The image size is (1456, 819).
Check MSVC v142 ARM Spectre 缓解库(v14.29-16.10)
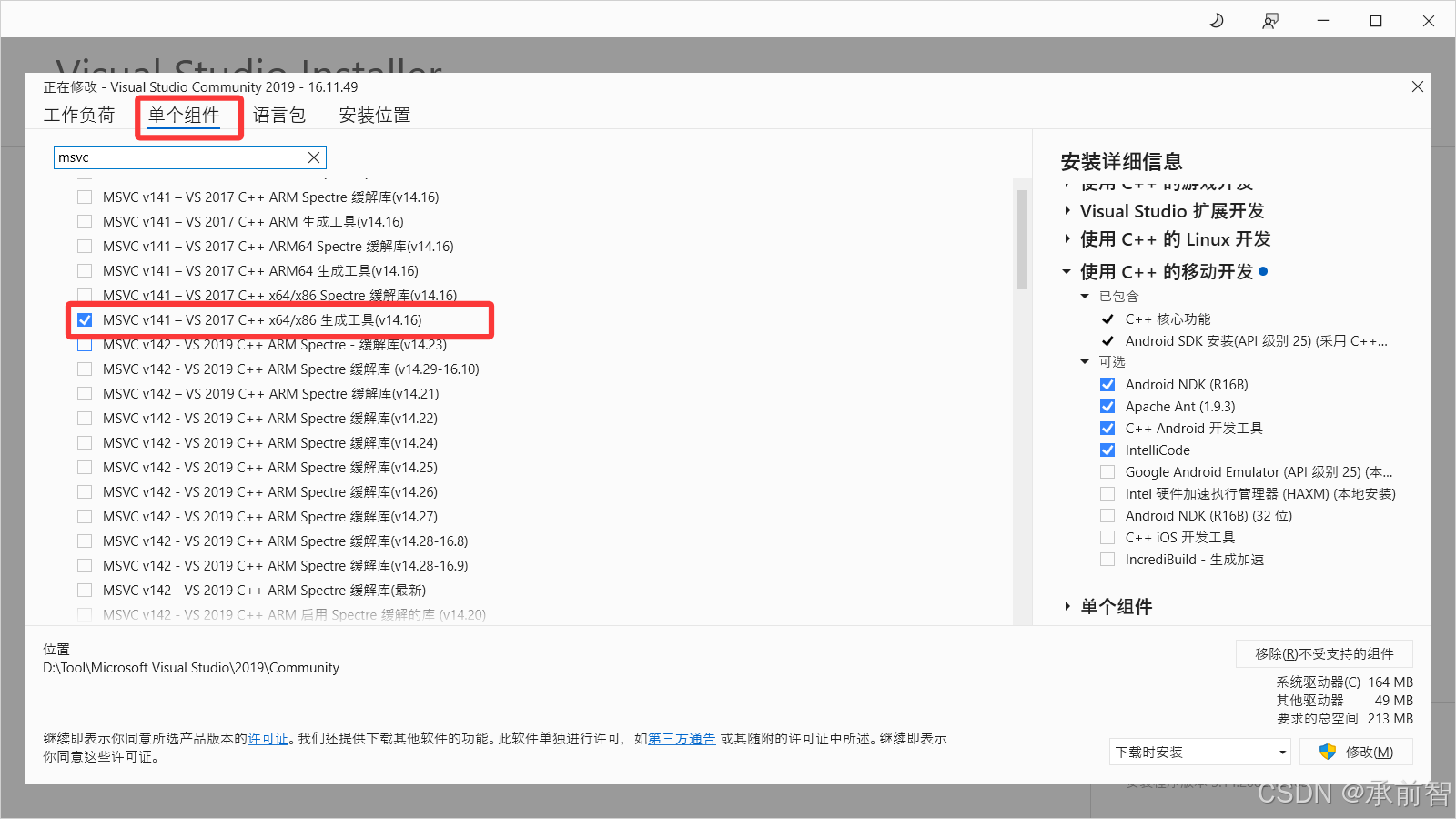[85, 369]
